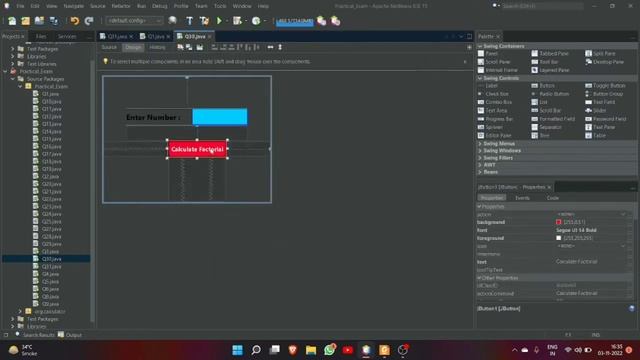The image size is (640, 360).
Task: Open Windows Start from the taskbar
Action: [x=237, y=350]
